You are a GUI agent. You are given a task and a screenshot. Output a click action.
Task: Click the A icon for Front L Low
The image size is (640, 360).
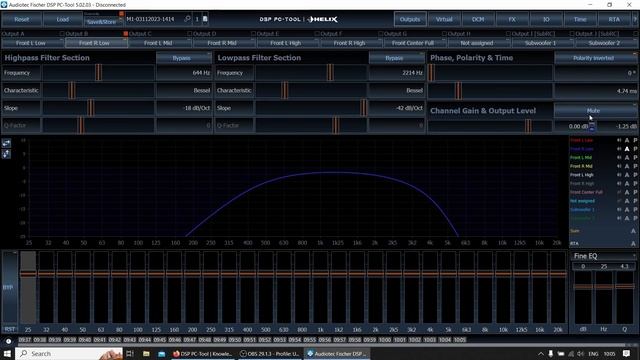pyautogui.click(x=627, y=140)
